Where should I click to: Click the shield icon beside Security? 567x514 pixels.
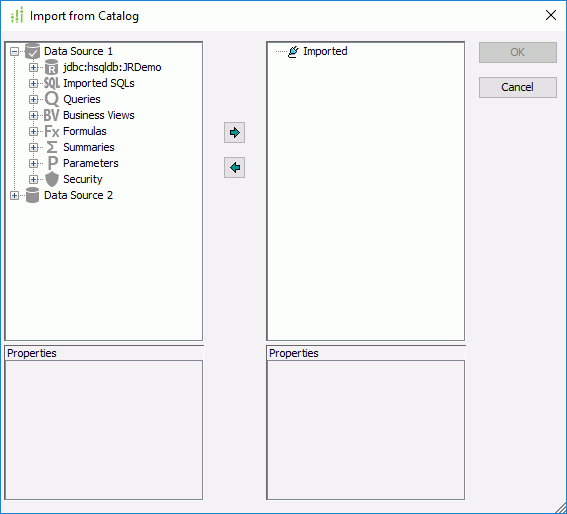pyautogui.click(x=52, y=179)
